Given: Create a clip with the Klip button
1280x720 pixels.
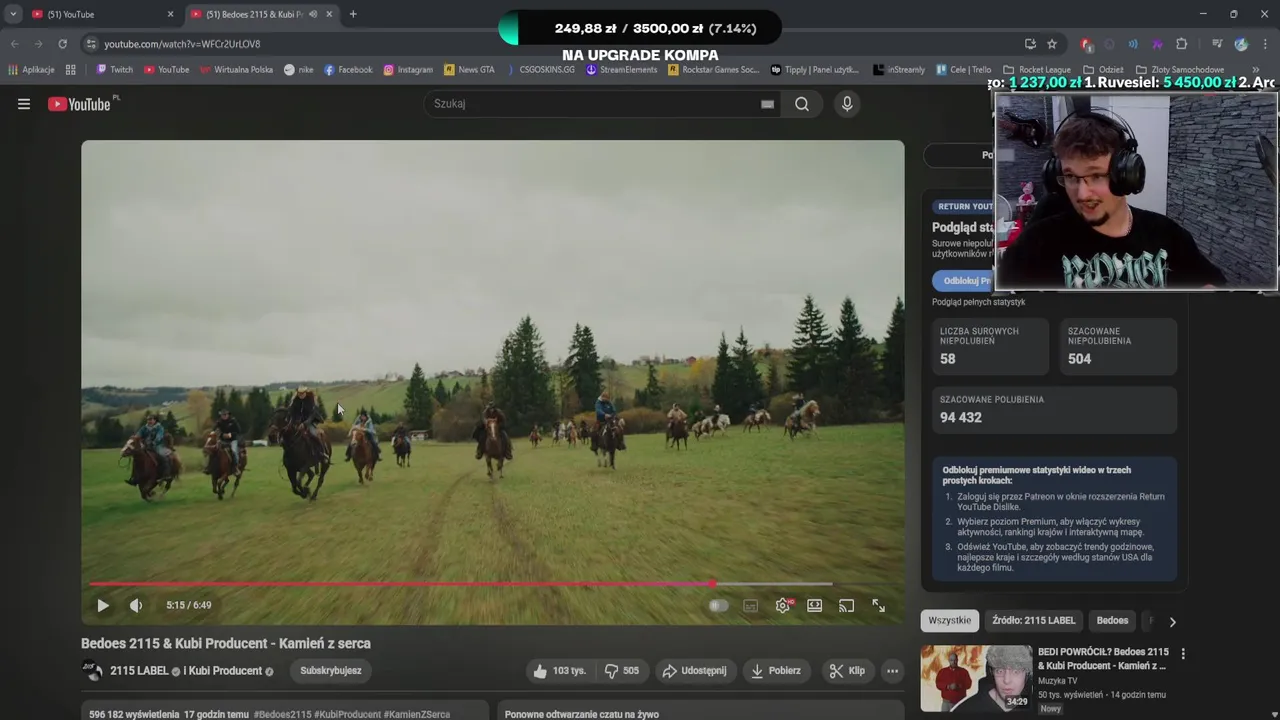Looking at the screenshot, I should 847,671.
